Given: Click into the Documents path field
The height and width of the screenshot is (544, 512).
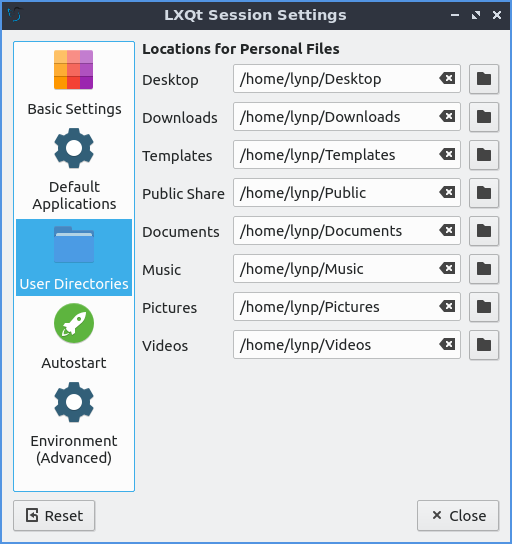Looking at the screenshot, I should [347, 231].
